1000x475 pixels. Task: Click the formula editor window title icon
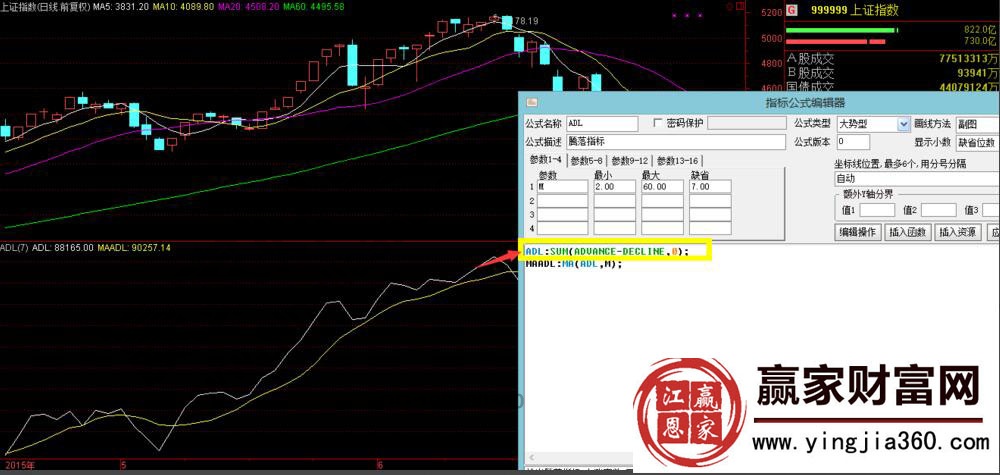(x=531, y=102)
